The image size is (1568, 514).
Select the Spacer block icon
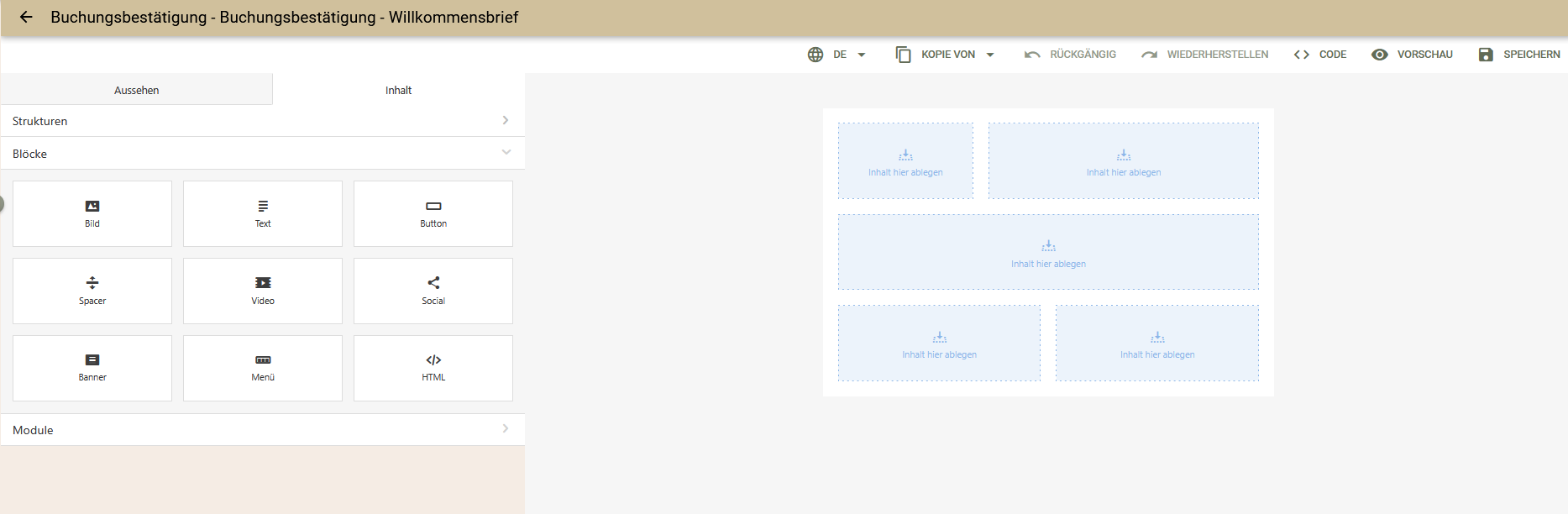pos(92,282)
